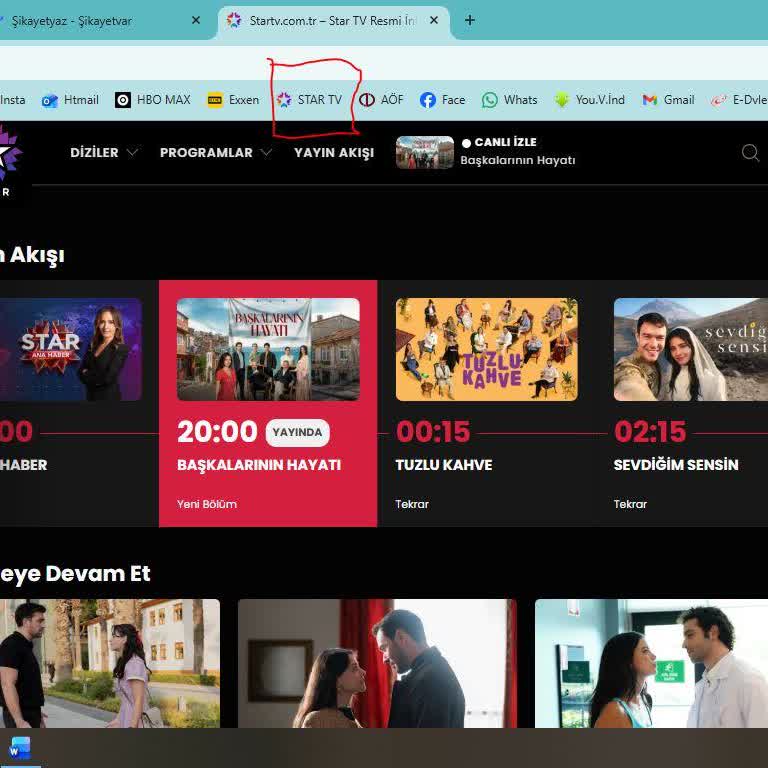Open the STAR TV bookmark
The width and height of the screenshot is (768, 768).
309,100
